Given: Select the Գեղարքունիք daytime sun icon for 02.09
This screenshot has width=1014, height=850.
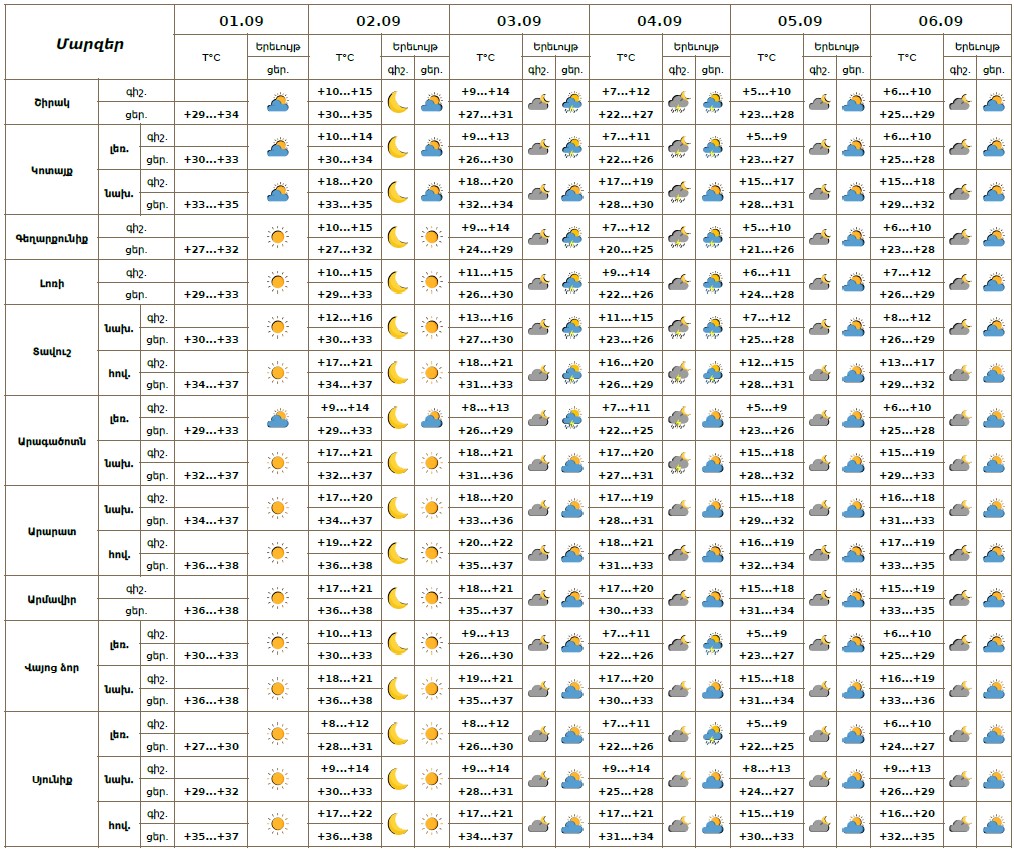Looking at the screenshot, I should point(432,238).
